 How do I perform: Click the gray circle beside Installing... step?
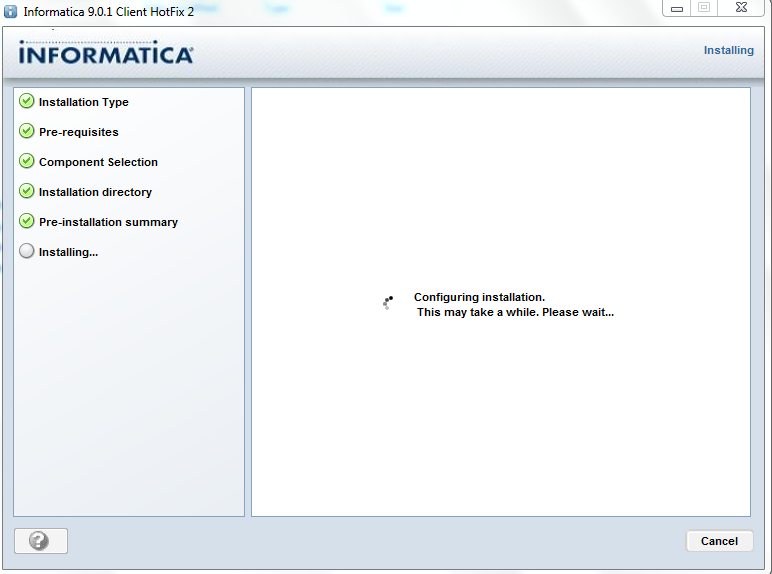tap(27, 252)
